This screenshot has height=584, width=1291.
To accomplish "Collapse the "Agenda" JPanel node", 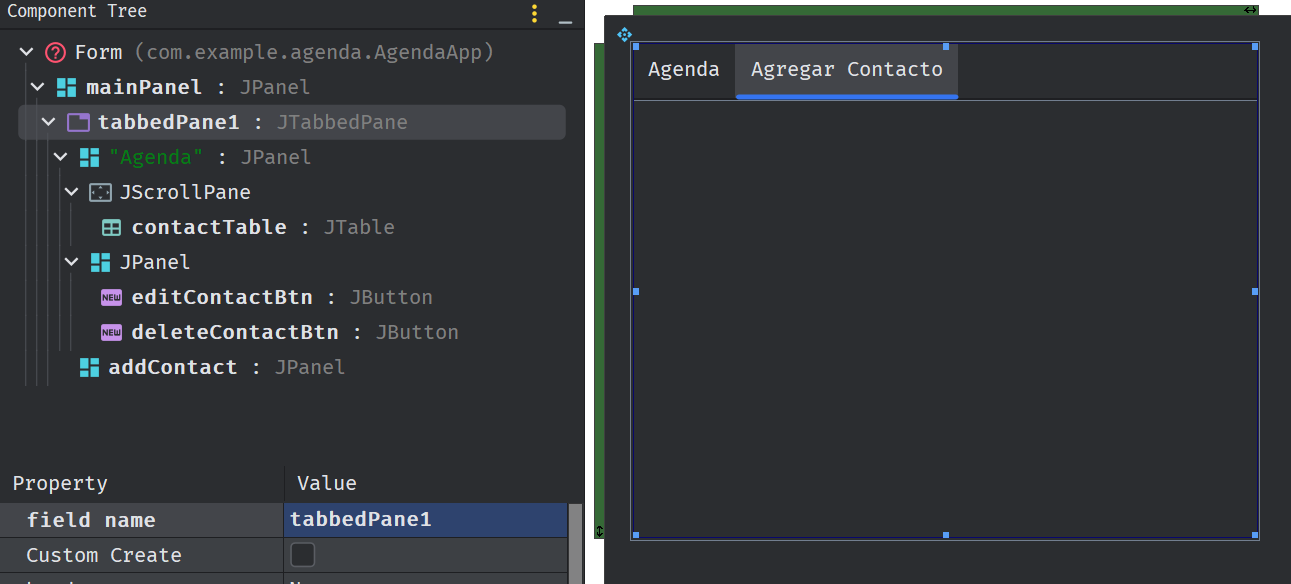I will click(x=61, y=158).
